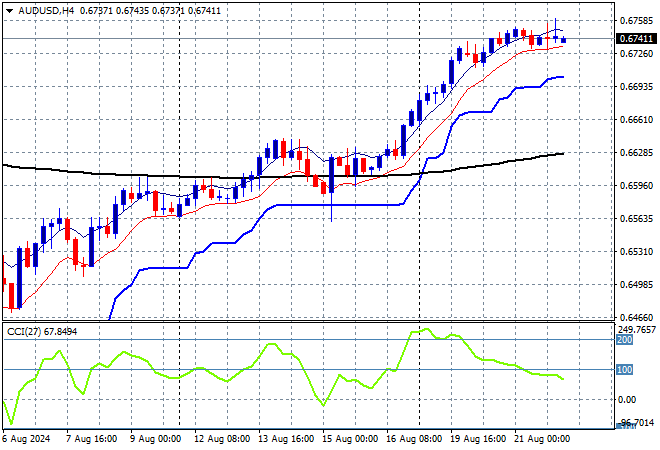Click the CCI 200 level marker

tap(625, 340)
